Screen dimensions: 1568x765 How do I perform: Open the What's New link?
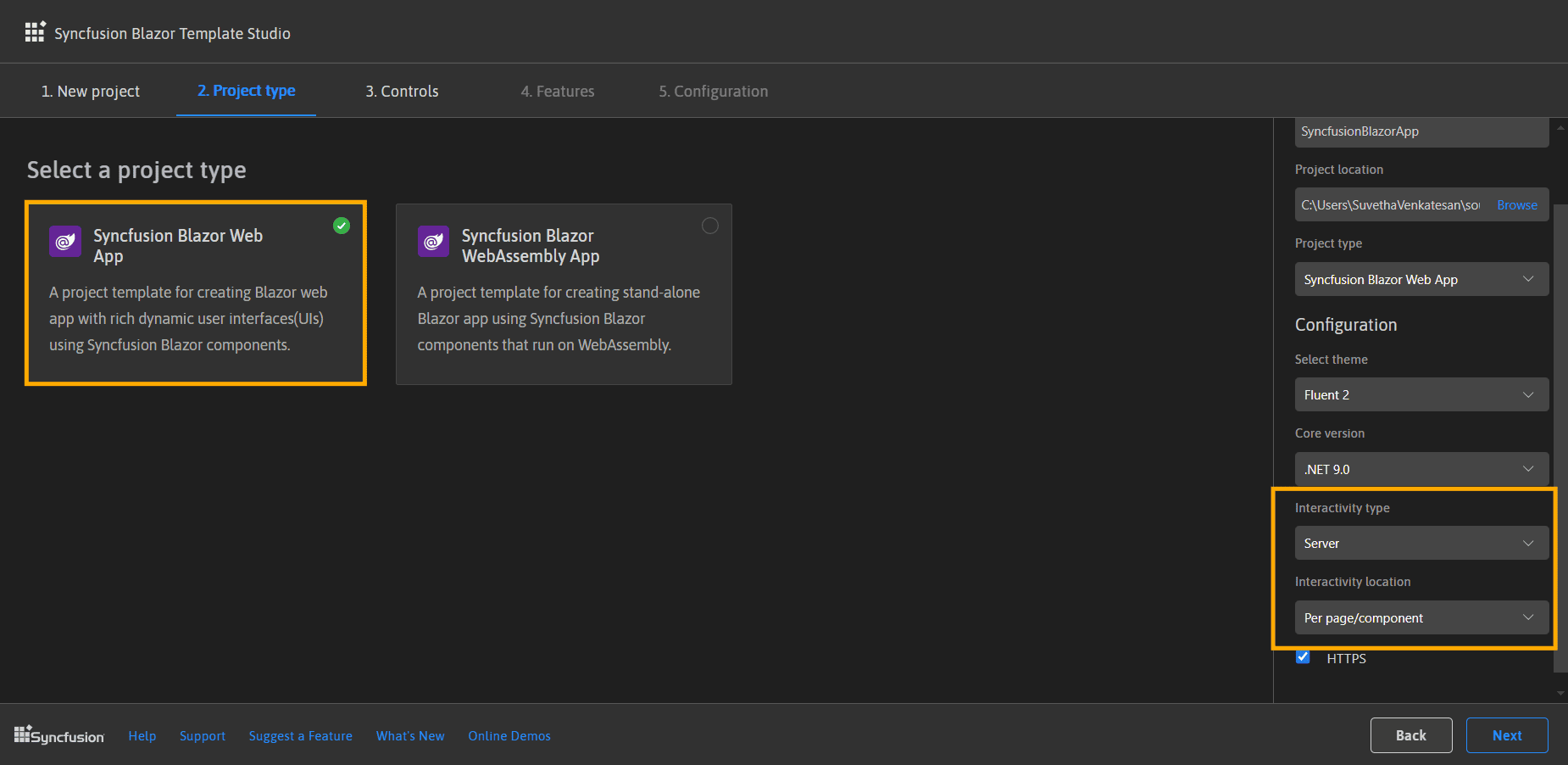[410, 735]
